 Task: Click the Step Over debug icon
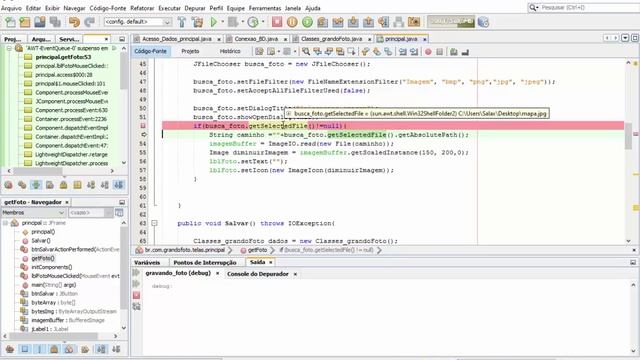[322, 22]
